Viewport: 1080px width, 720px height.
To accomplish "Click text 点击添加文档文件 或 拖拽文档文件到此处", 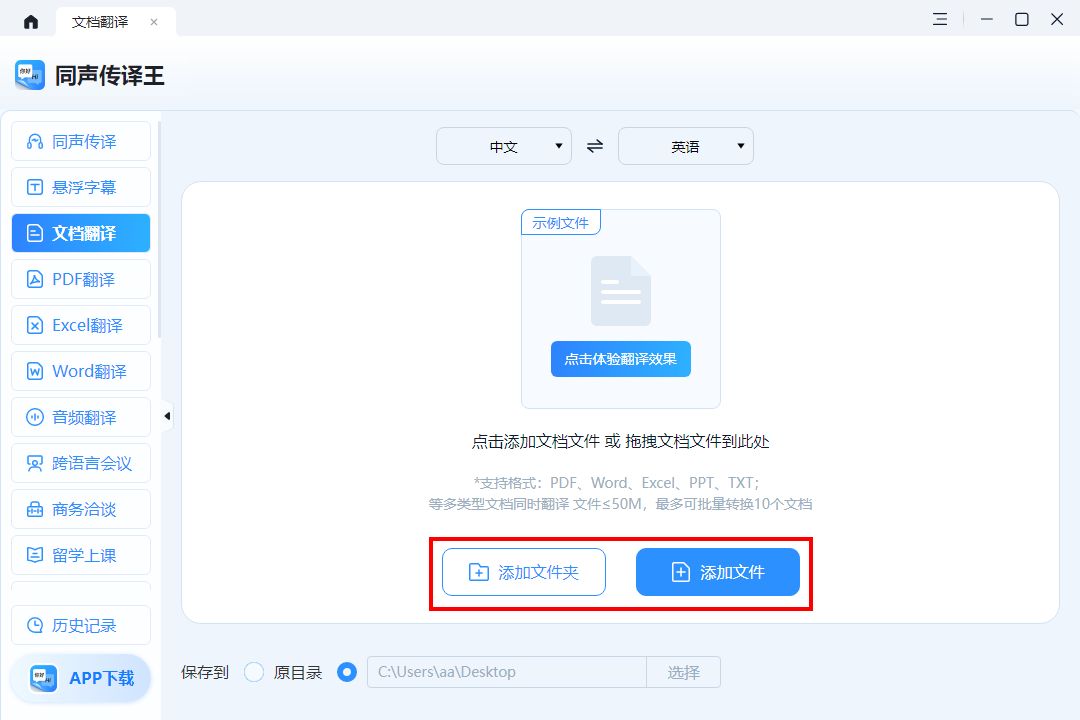I will coord(621,442).
